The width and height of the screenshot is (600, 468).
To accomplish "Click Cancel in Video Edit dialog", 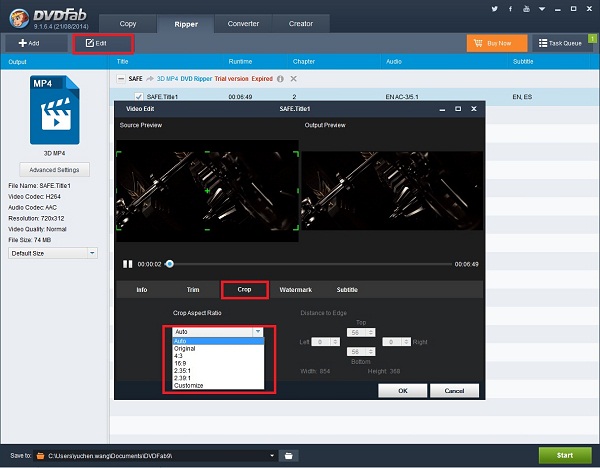I will click(454, 391).
